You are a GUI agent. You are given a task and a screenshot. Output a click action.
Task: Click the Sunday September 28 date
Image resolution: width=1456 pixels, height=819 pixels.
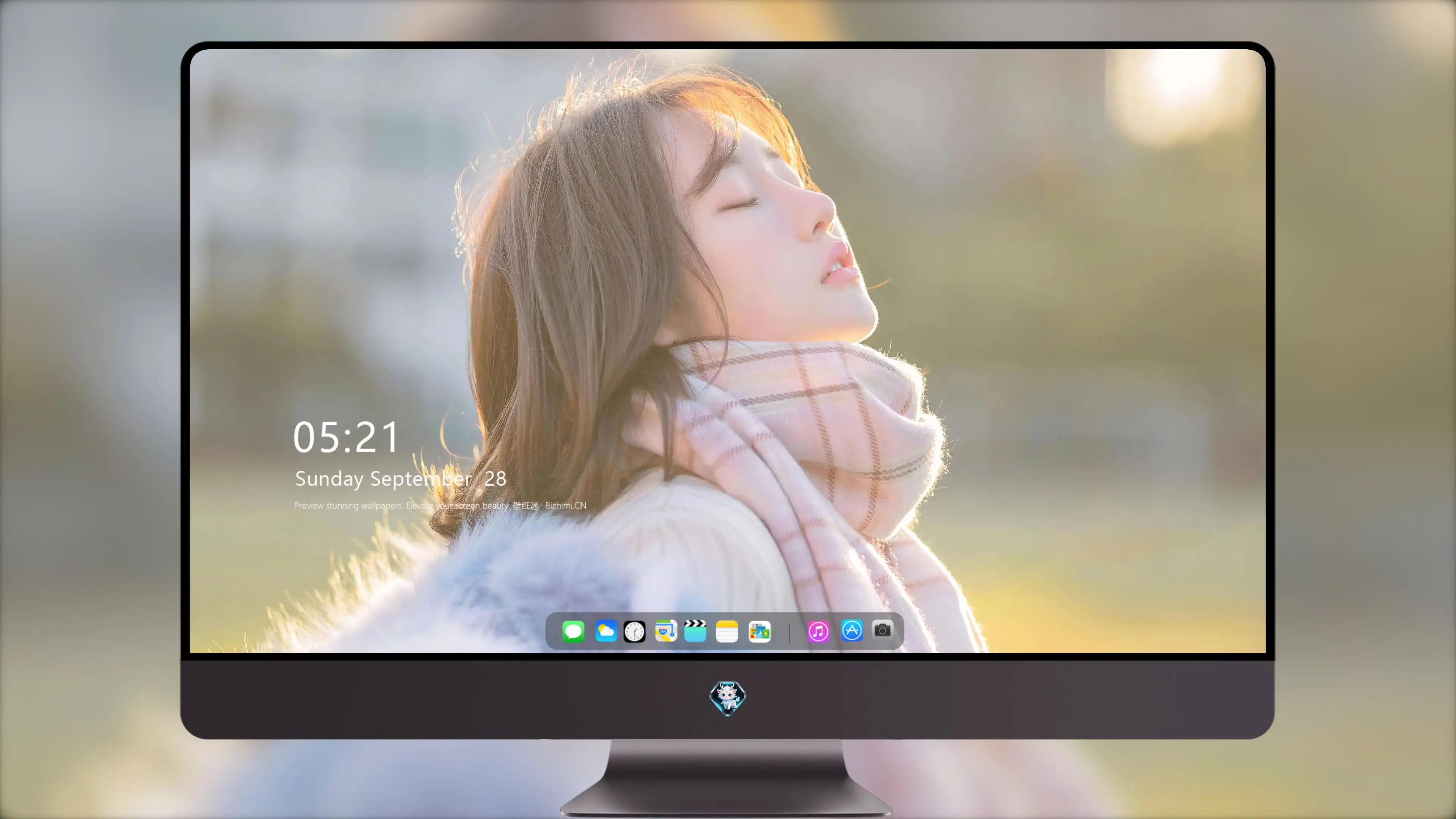(x=400, y=479)
